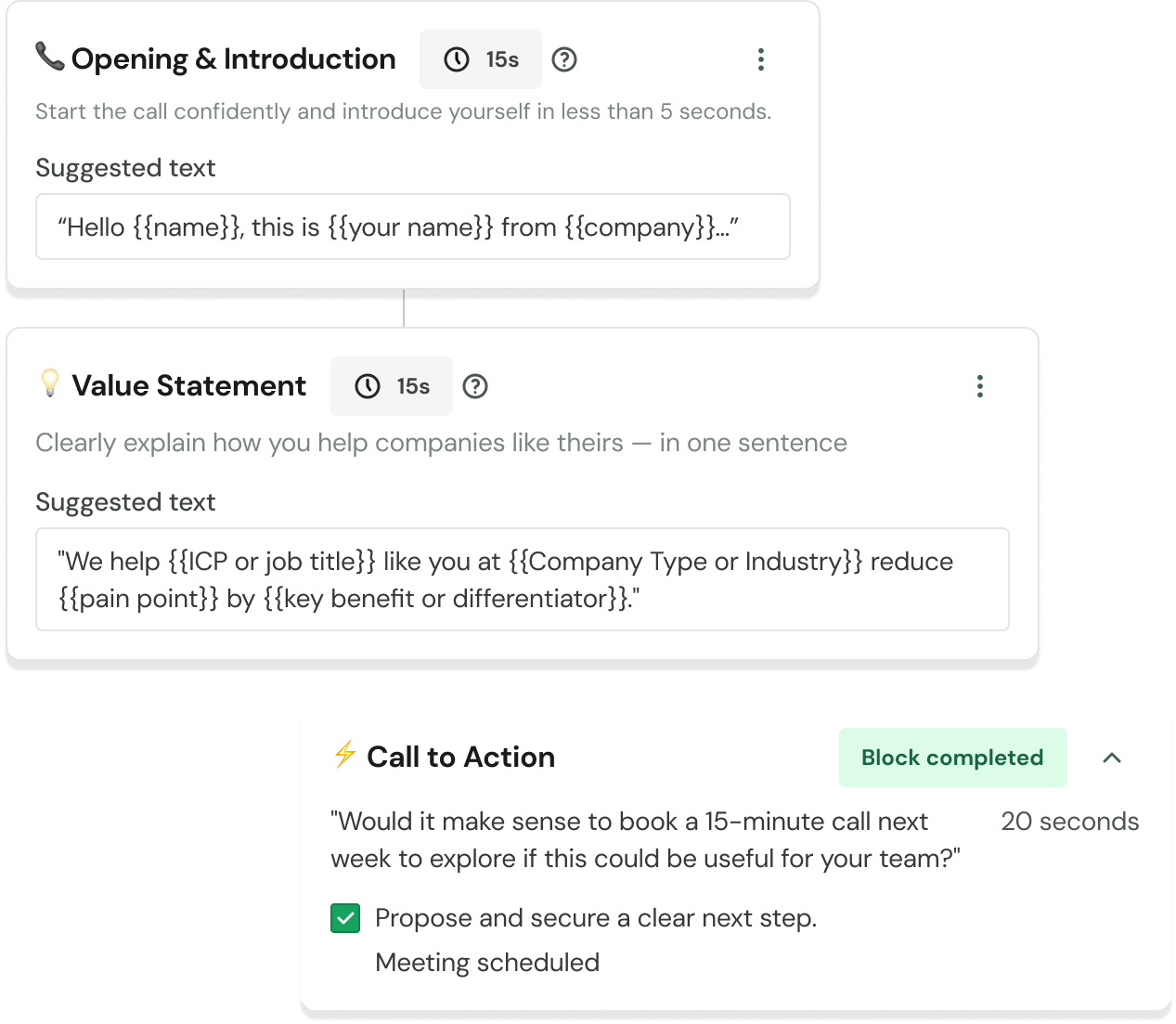Open help for Value Statement block
The image size is (1176, 1024).
coord(475,386)
